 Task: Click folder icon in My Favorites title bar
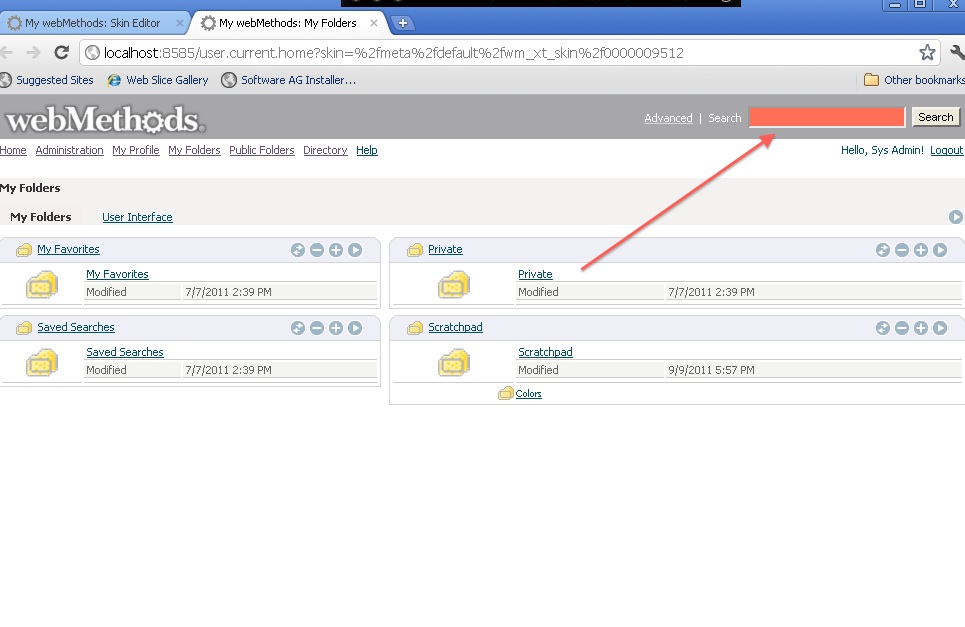coord(24,250)
